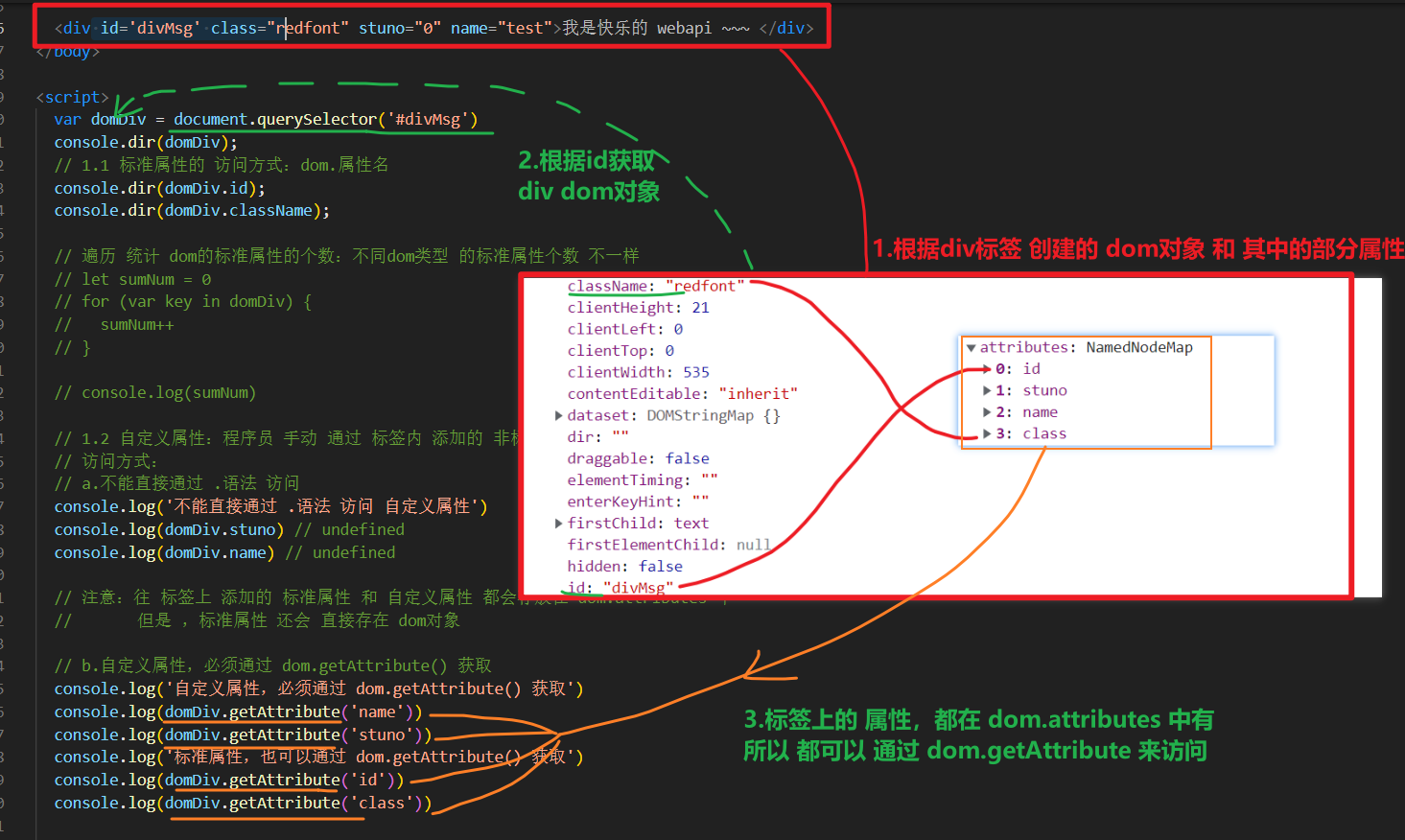Click the getAttribute('name') line

pos(238,712)
